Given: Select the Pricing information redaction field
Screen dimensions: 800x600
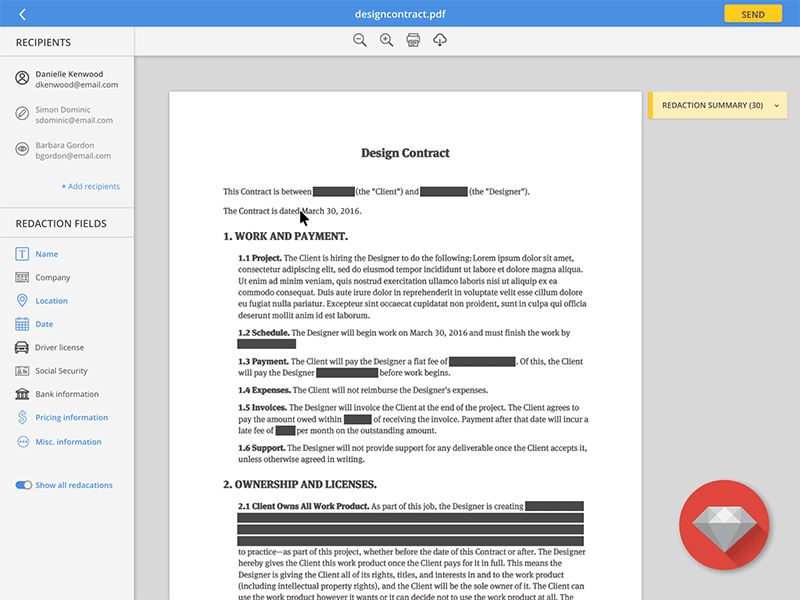Looking at the screenshot, I should tap(62, 418).
